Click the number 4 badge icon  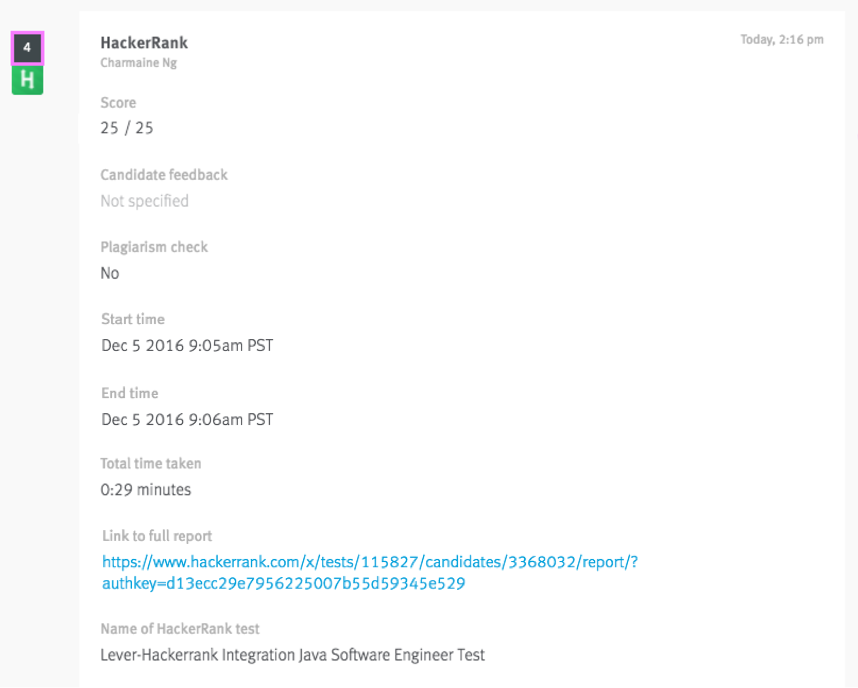(27, 48)
